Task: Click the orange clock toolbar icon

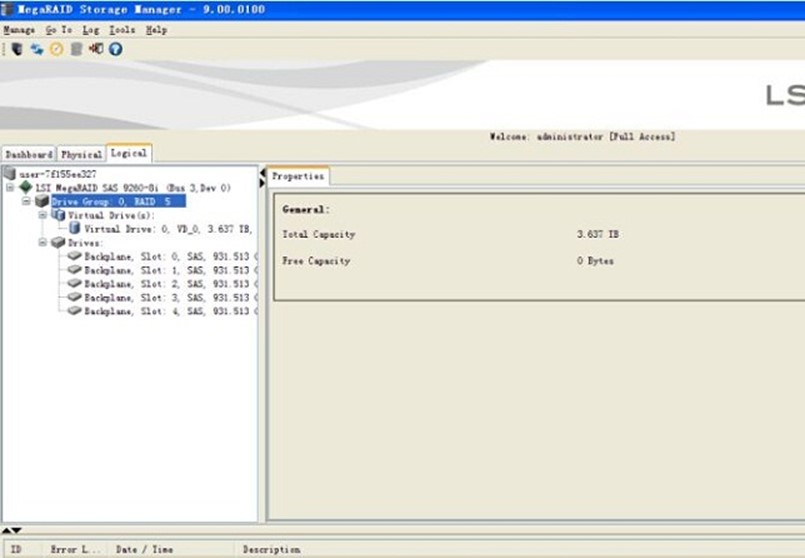Action: click(x=57, y=48)
